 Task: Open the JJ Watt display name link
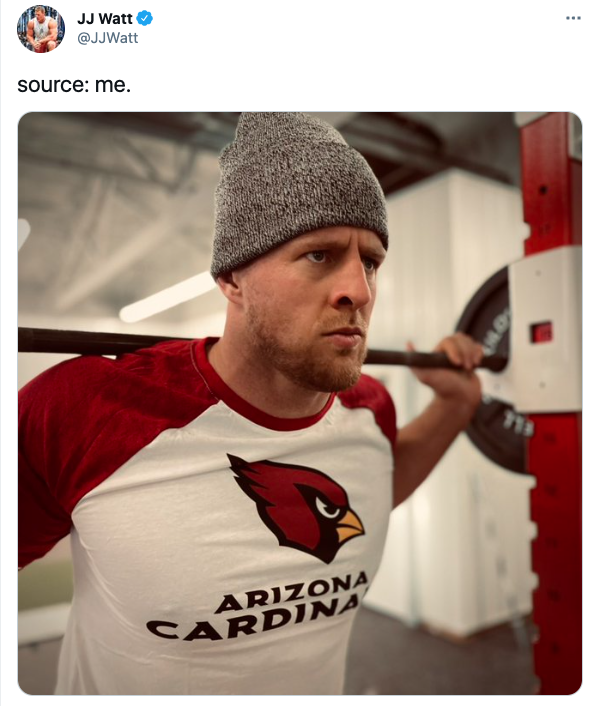pos(104,18)
